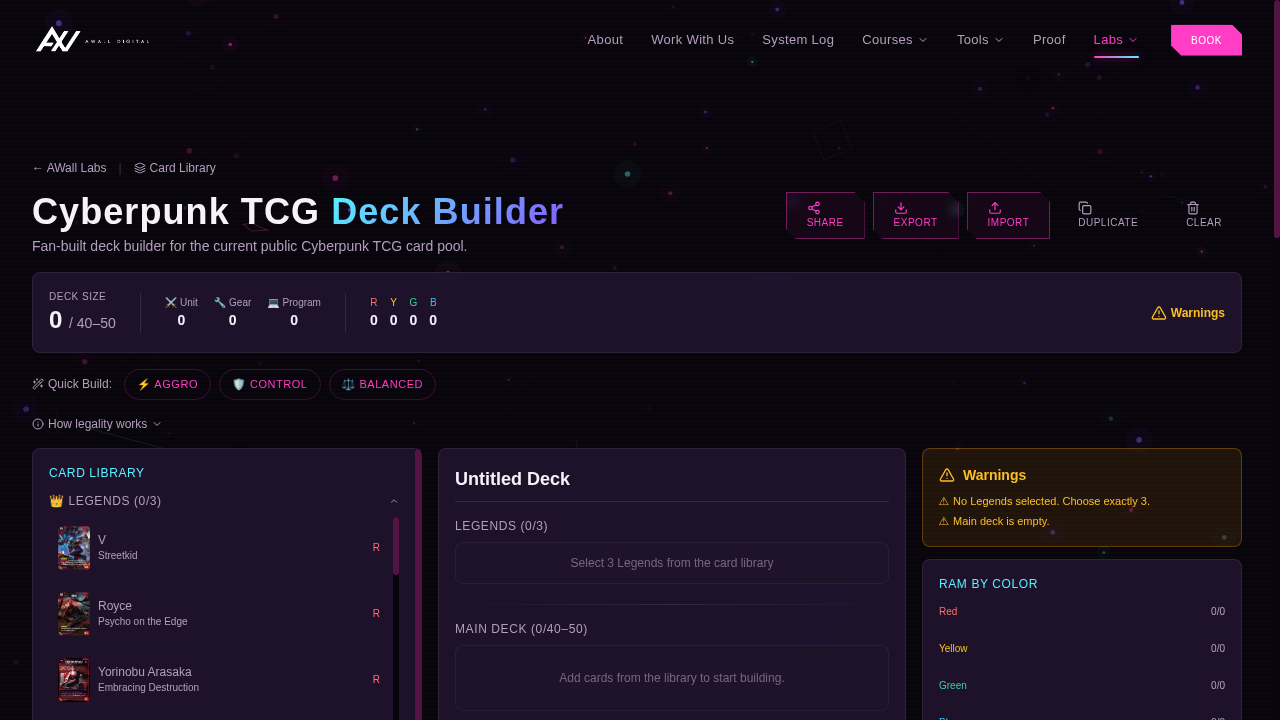The image size is (1280, 720).
Task: Click the Green RAM row label
Action: [953, 685]
